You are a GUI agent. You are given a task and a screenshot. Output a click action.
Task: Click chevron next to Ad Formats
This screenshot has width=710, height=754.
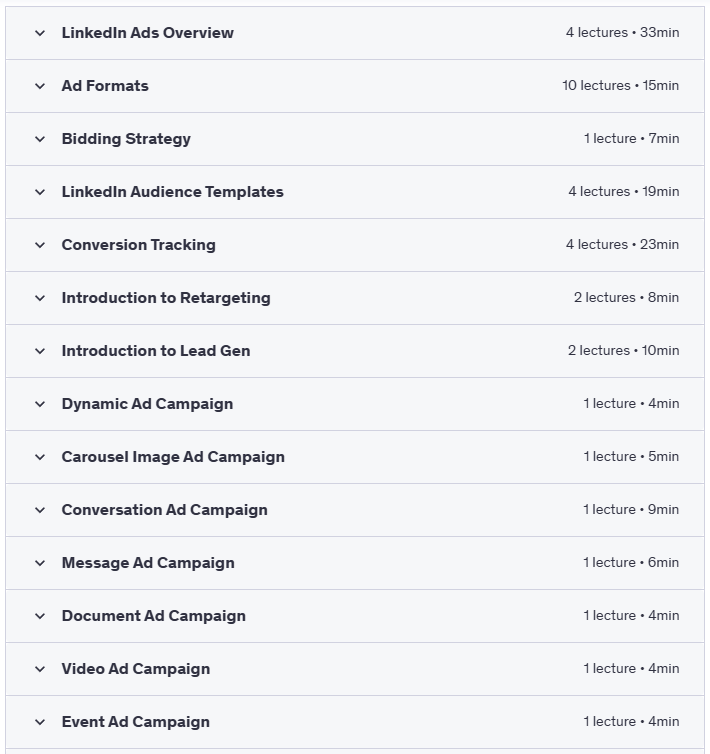40,86
